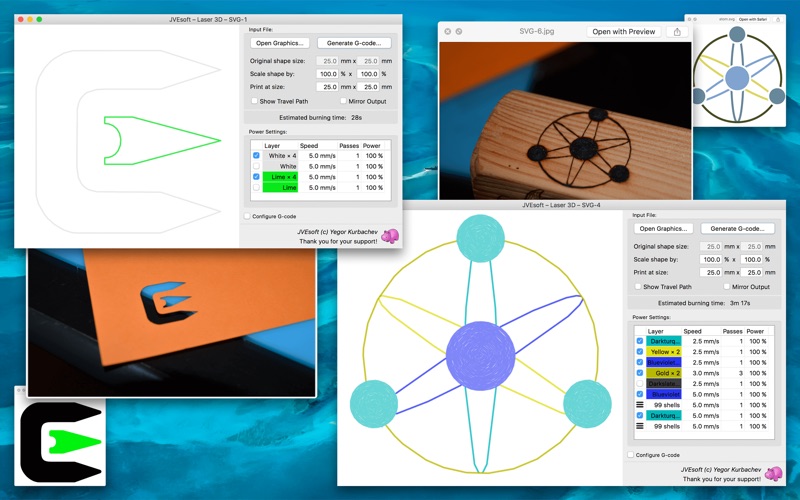Screen dimensions: 800x500
Task: Enable Show Travel Path in SVG-1 window
Action: [x=254, y=101]
